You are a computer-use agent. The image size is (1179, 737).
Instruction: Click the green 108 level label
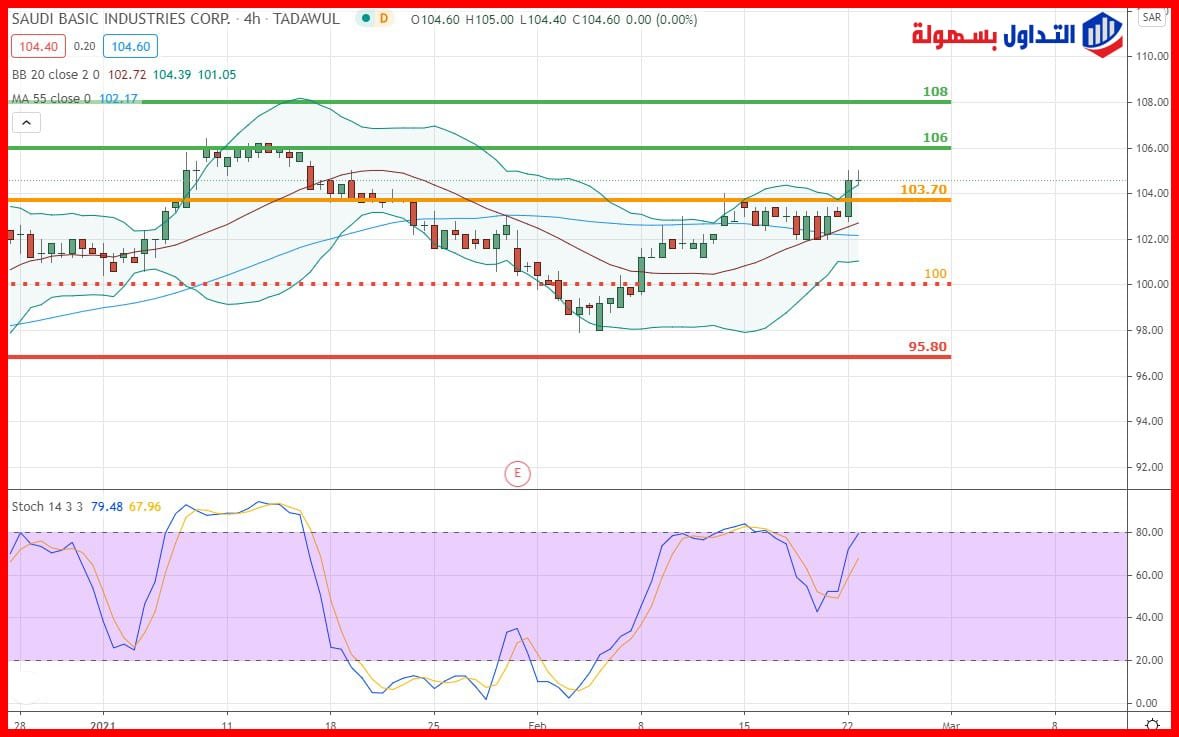[x=935, y=92]
